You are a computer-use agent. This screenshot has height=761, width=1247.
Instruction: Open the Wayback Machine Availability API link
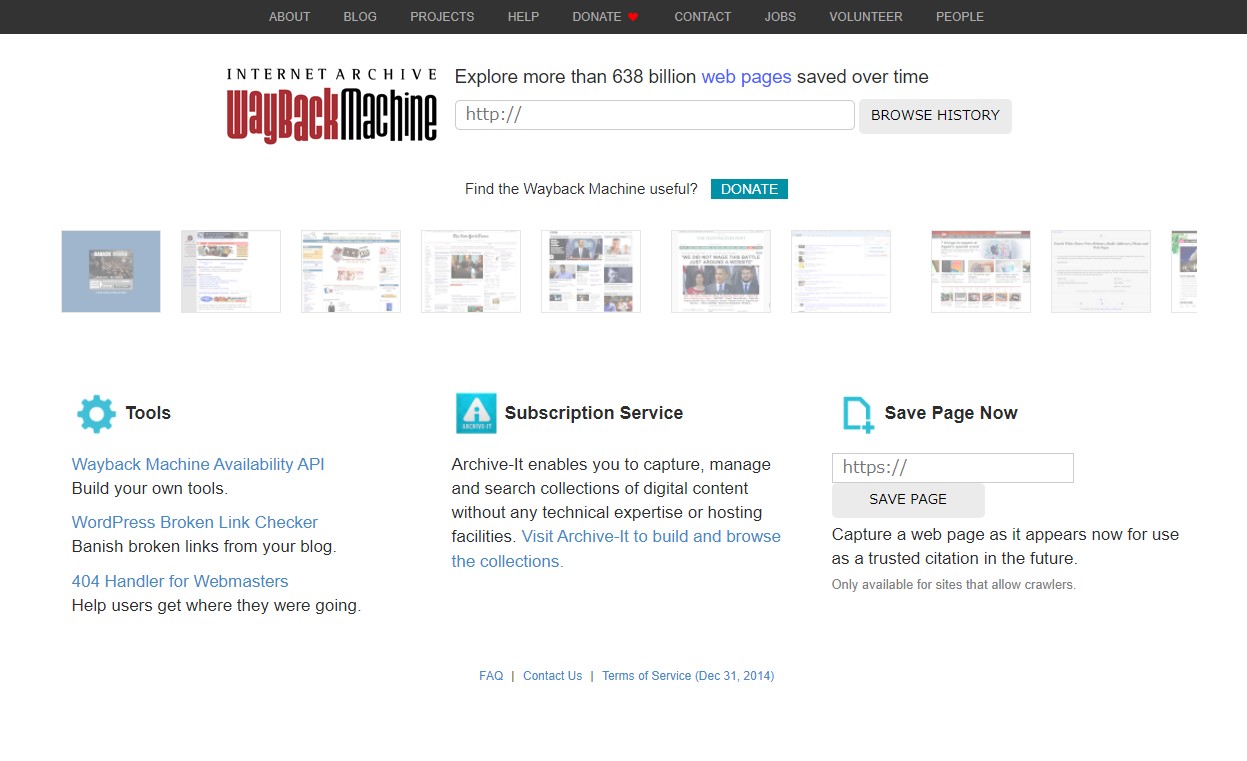pyautogui.click(x=198, y=465)
